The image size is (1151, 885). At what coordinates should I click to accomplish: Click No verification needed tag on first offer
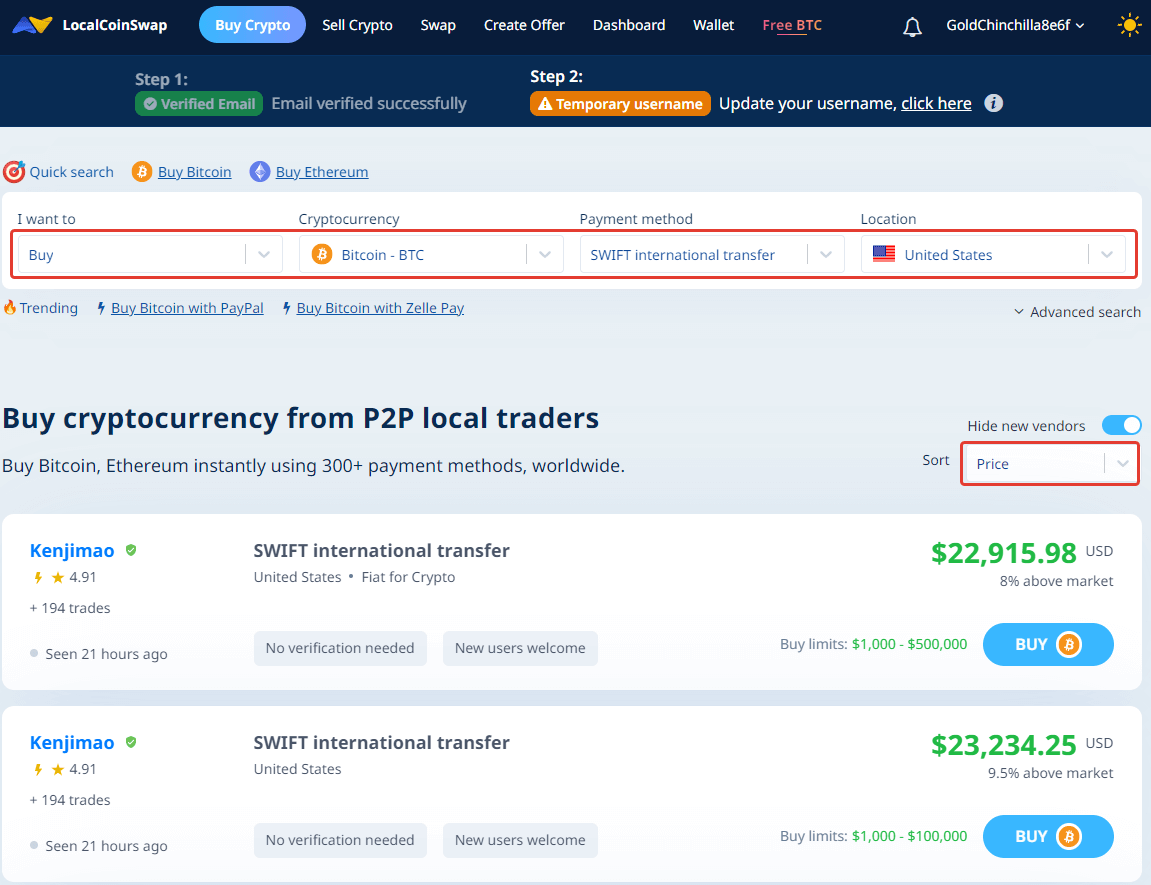pyautogui.click(x=340, y=649)
